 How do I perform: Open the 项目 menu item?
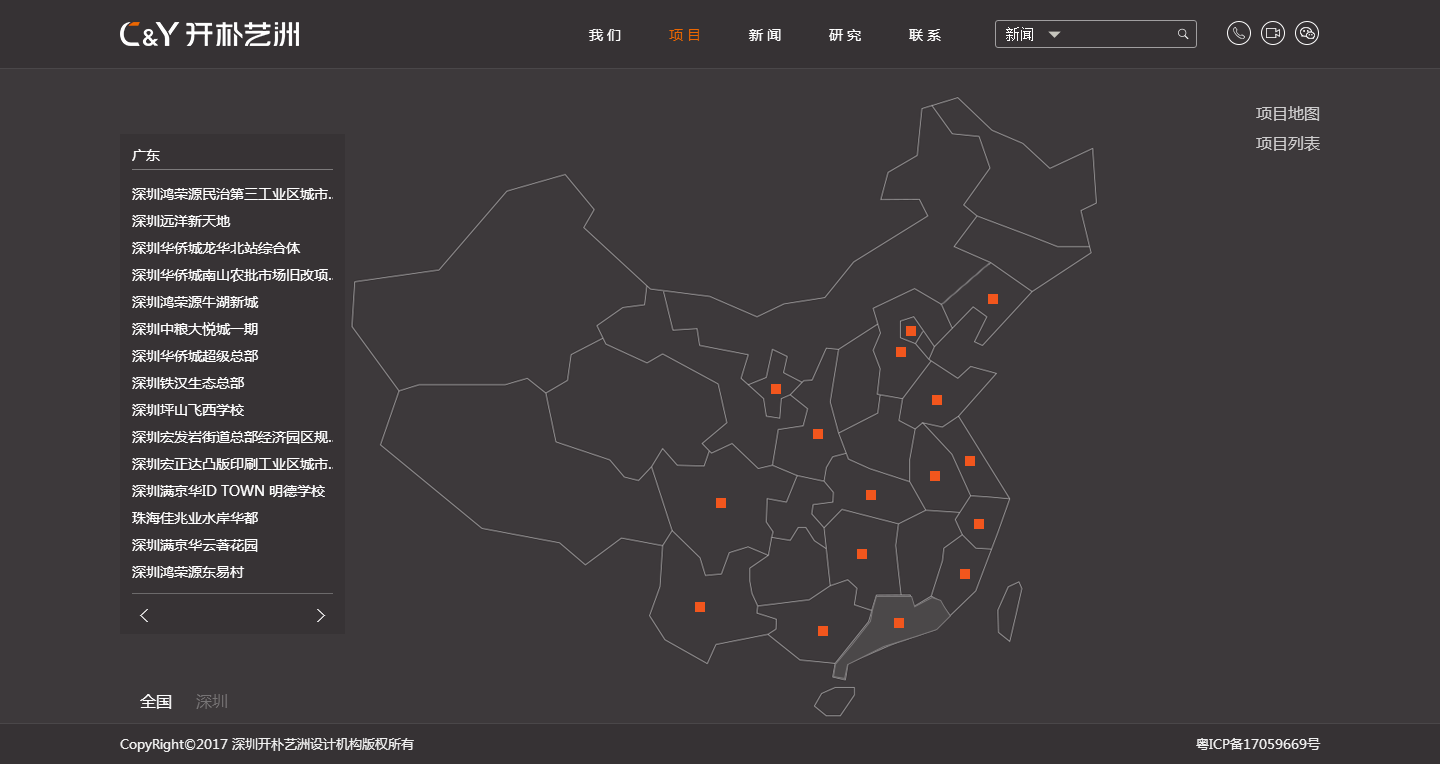(685, 35)
